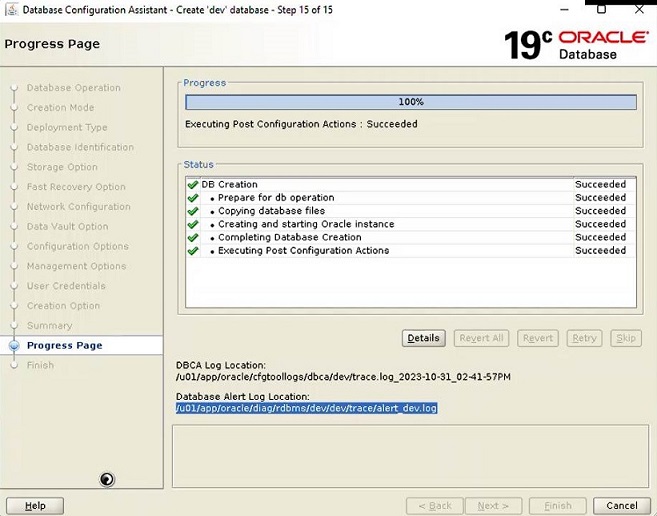Screen dimensions: 657x516
Task: Click check beside Executing Post Configuration Actions
Action: [x=193, y=251]
